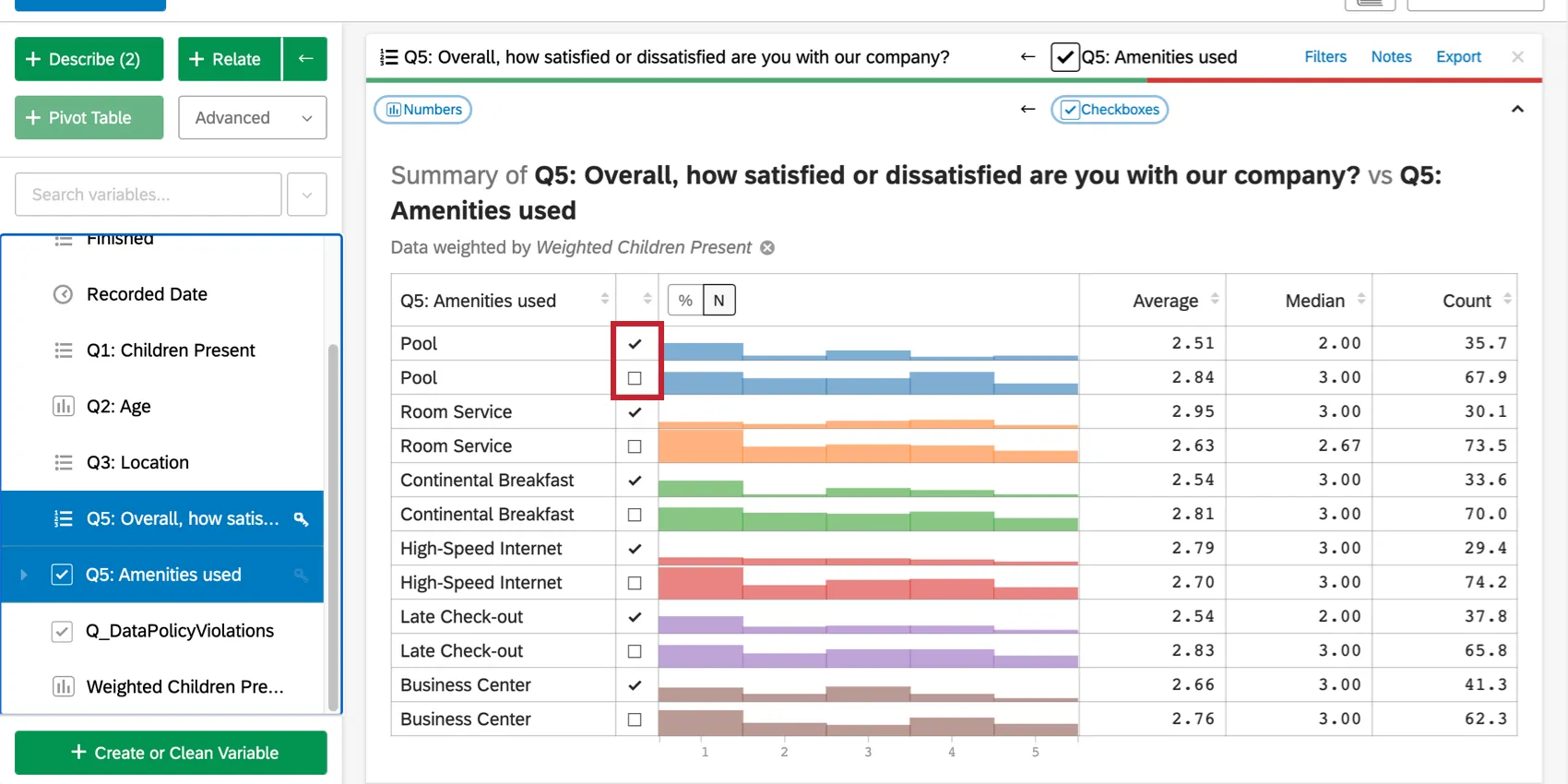Select the Numbers display option

(422, 109)
